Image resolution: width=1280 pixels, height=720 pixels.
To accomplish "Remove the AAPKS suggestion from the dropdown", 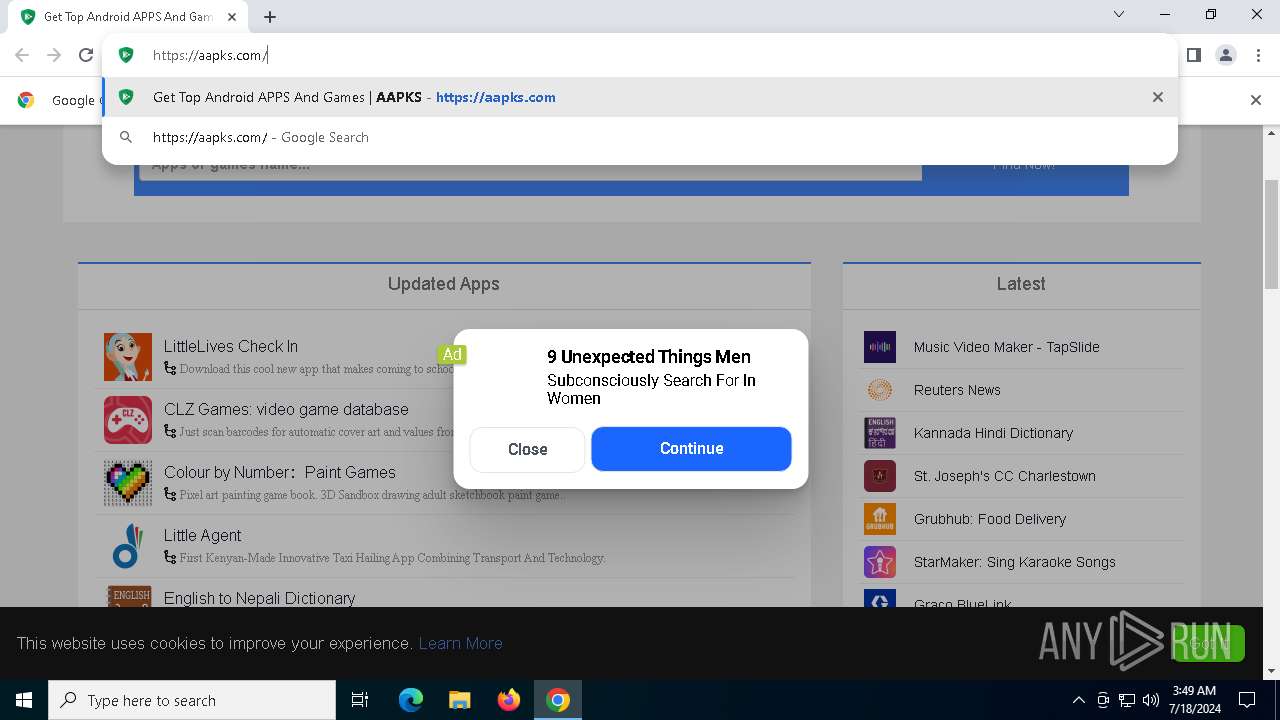I will click(x=1157, y=97).
